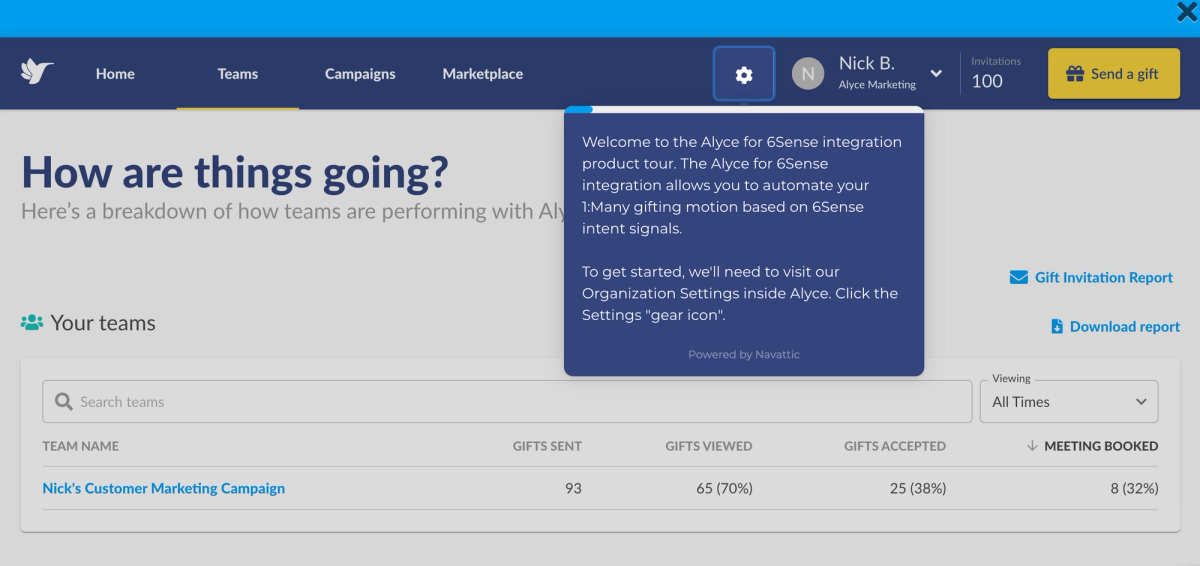Click the Send a gift button
The width and height of the screenshot is (1200, 566).
coord(1114,74)
